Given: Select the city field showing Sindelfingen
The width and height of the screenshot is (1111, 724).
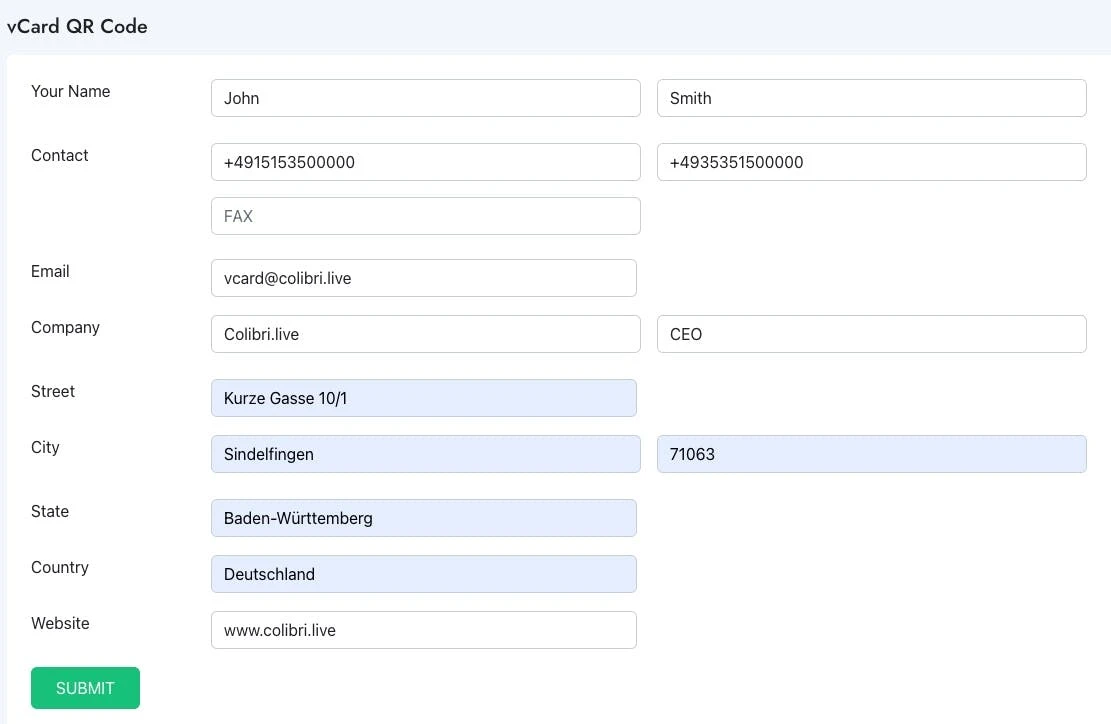Looking at the screenshot, I should tap(425, 454).
